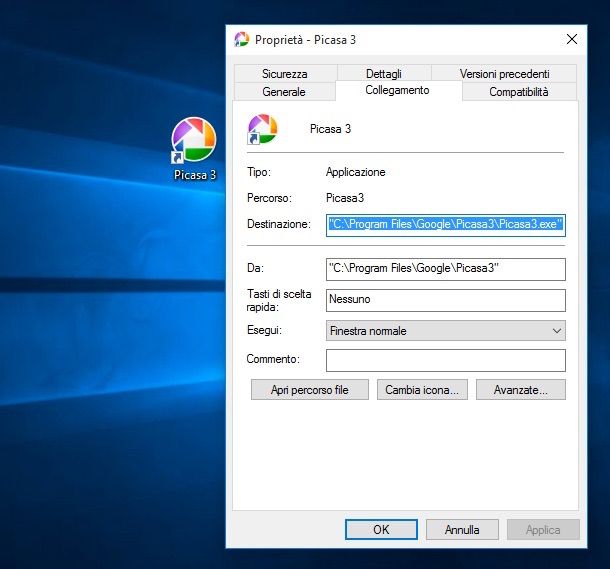The height and width of the screenshot is (569, 610).
Task: Click the empty Commento text box
Action: (445, 360)
